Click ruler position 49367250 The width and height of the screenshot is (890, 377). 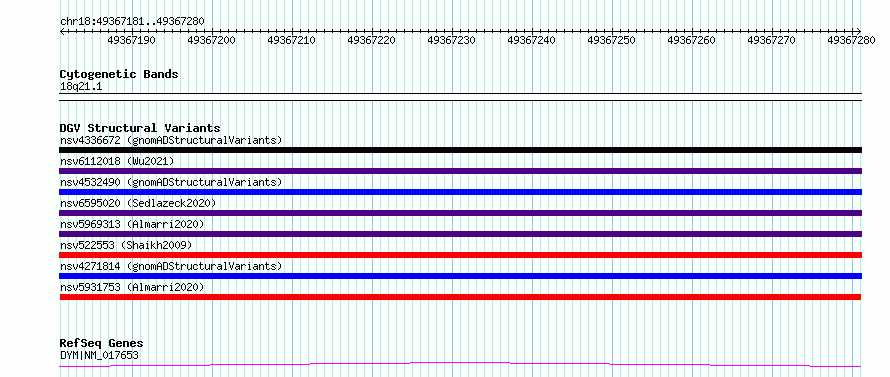point(611,40)
